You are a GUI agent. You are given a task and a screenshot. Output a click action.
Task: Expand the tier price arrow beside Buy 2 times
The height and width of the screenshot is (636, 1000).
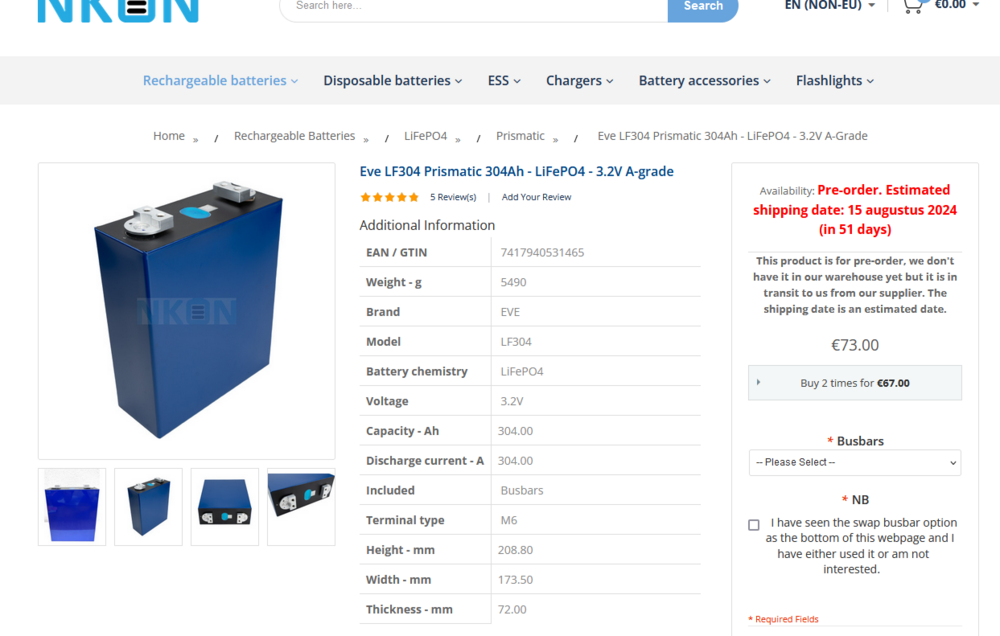(758, 382)
